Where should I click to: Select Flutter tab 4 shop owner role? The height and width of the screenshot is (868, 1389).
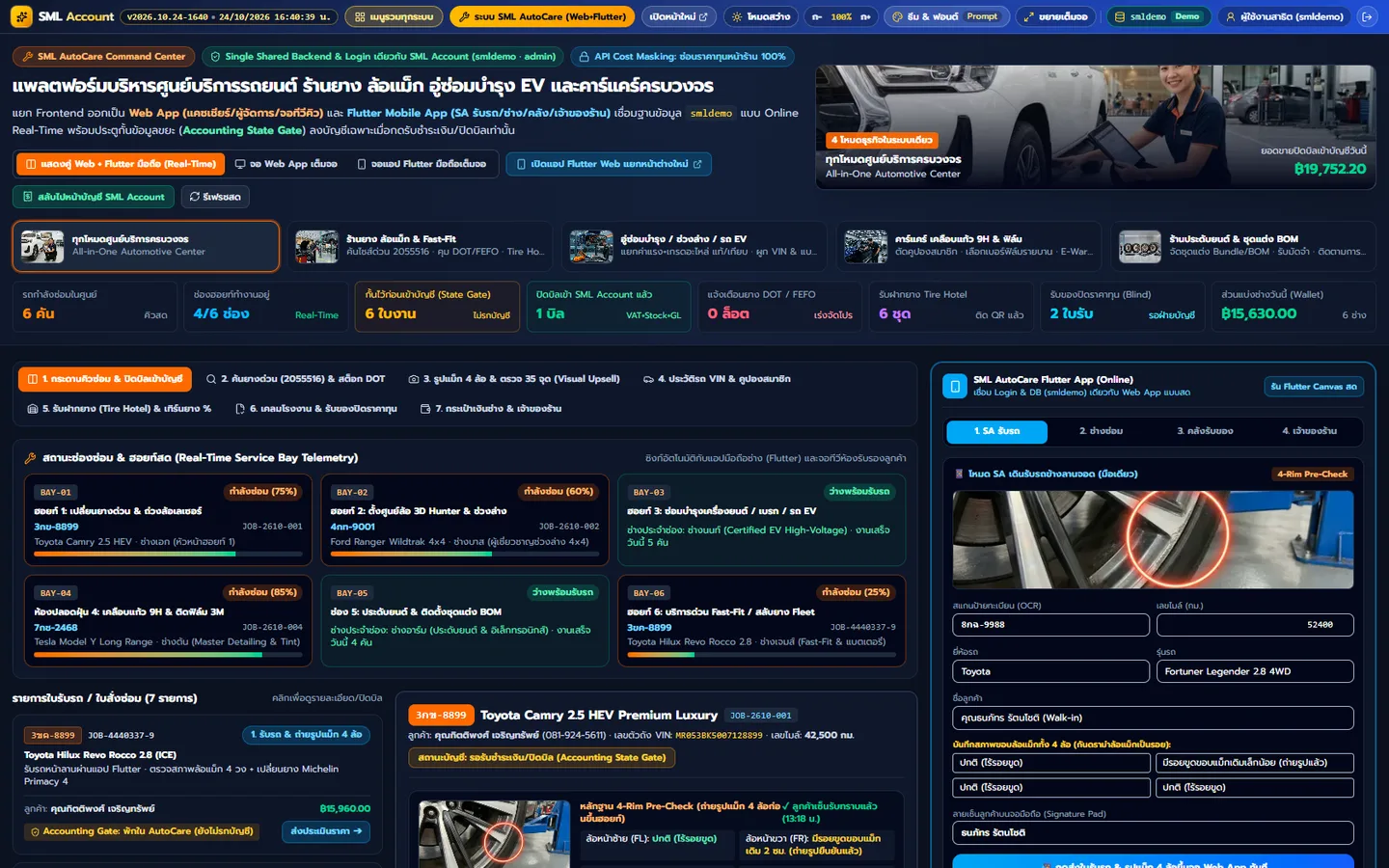pos(1309,431)
